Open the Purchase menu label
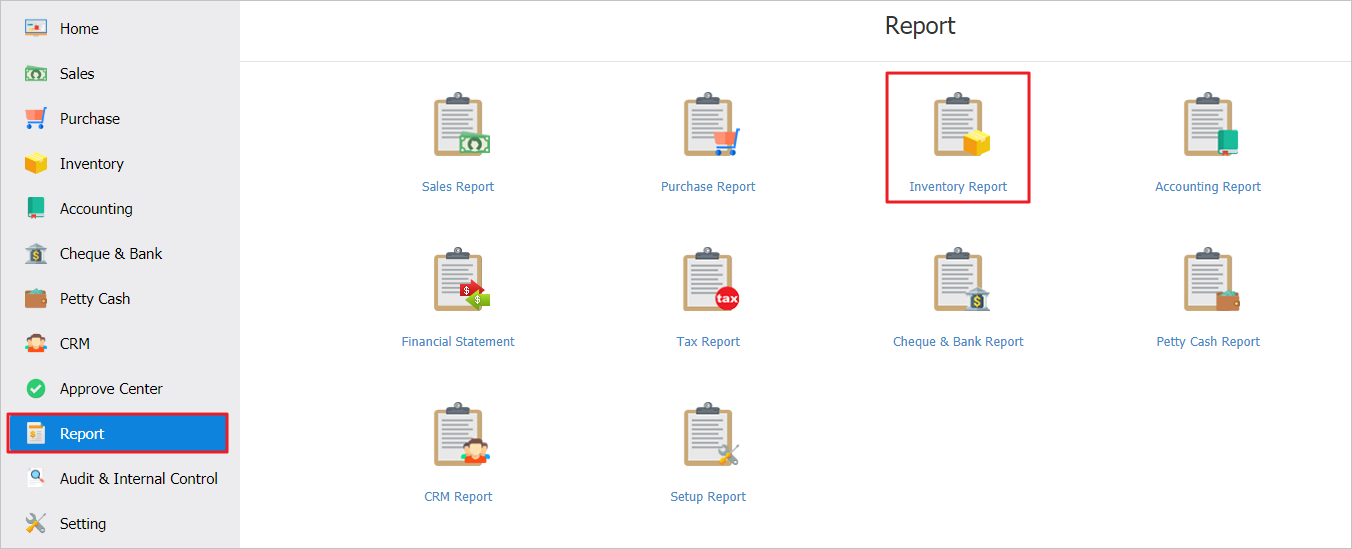 [90, 119]
